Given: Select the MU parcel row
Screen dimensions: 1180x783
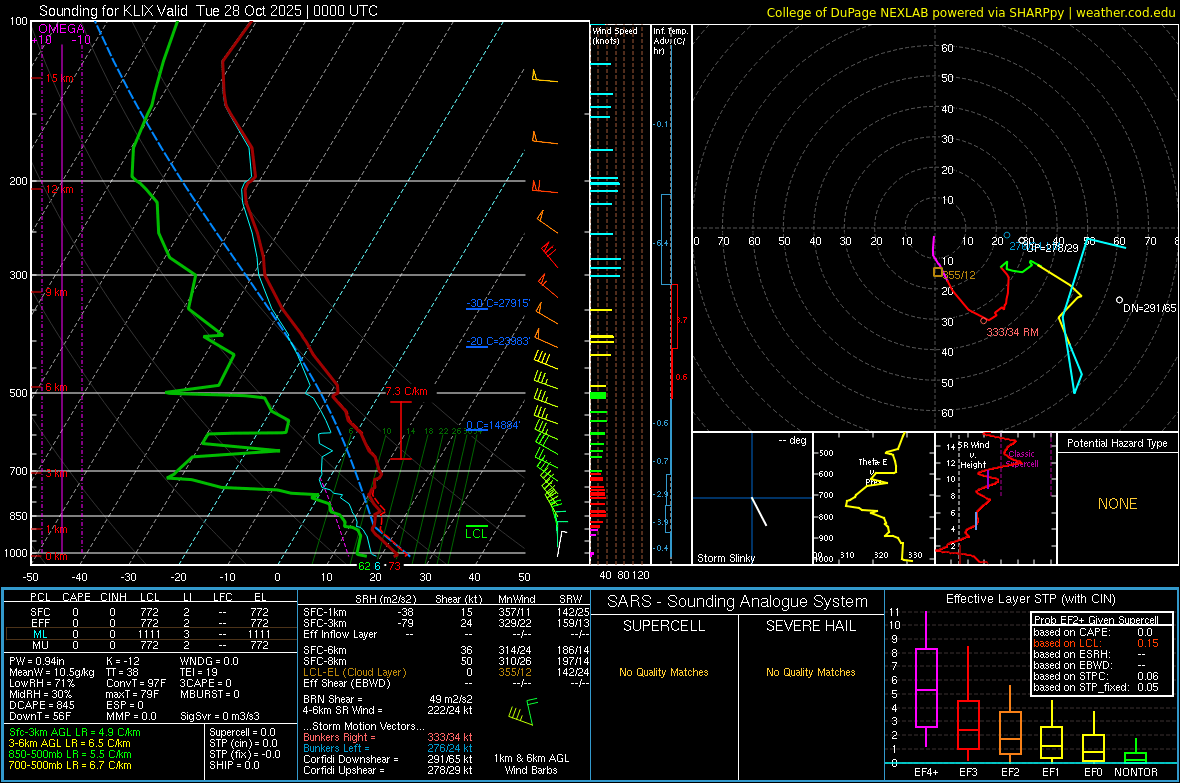Looking at the screenshot, I should (150, 644).
